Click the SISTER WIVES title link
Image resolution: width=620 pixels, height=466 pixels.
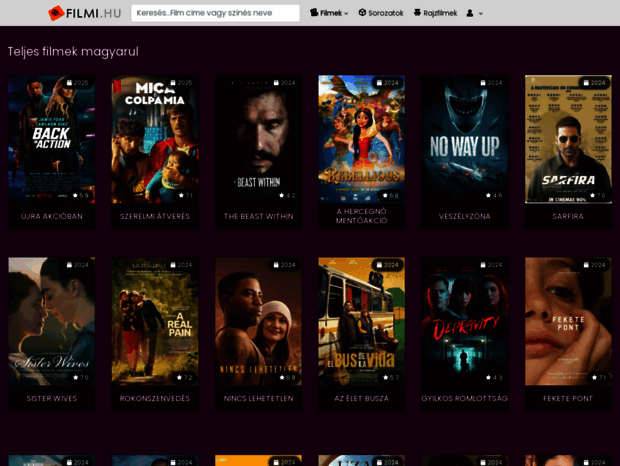point(52,398)
